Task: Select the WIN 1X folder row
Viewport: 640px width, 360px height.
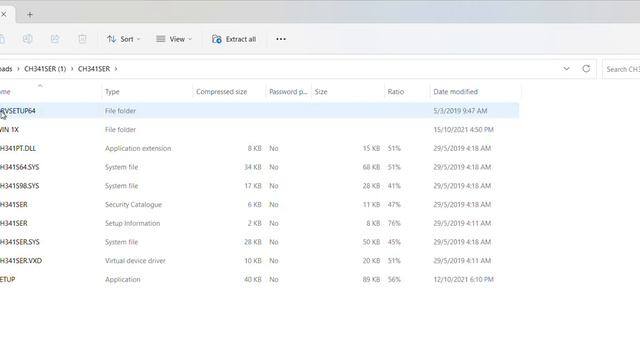Action: point(259,129)
